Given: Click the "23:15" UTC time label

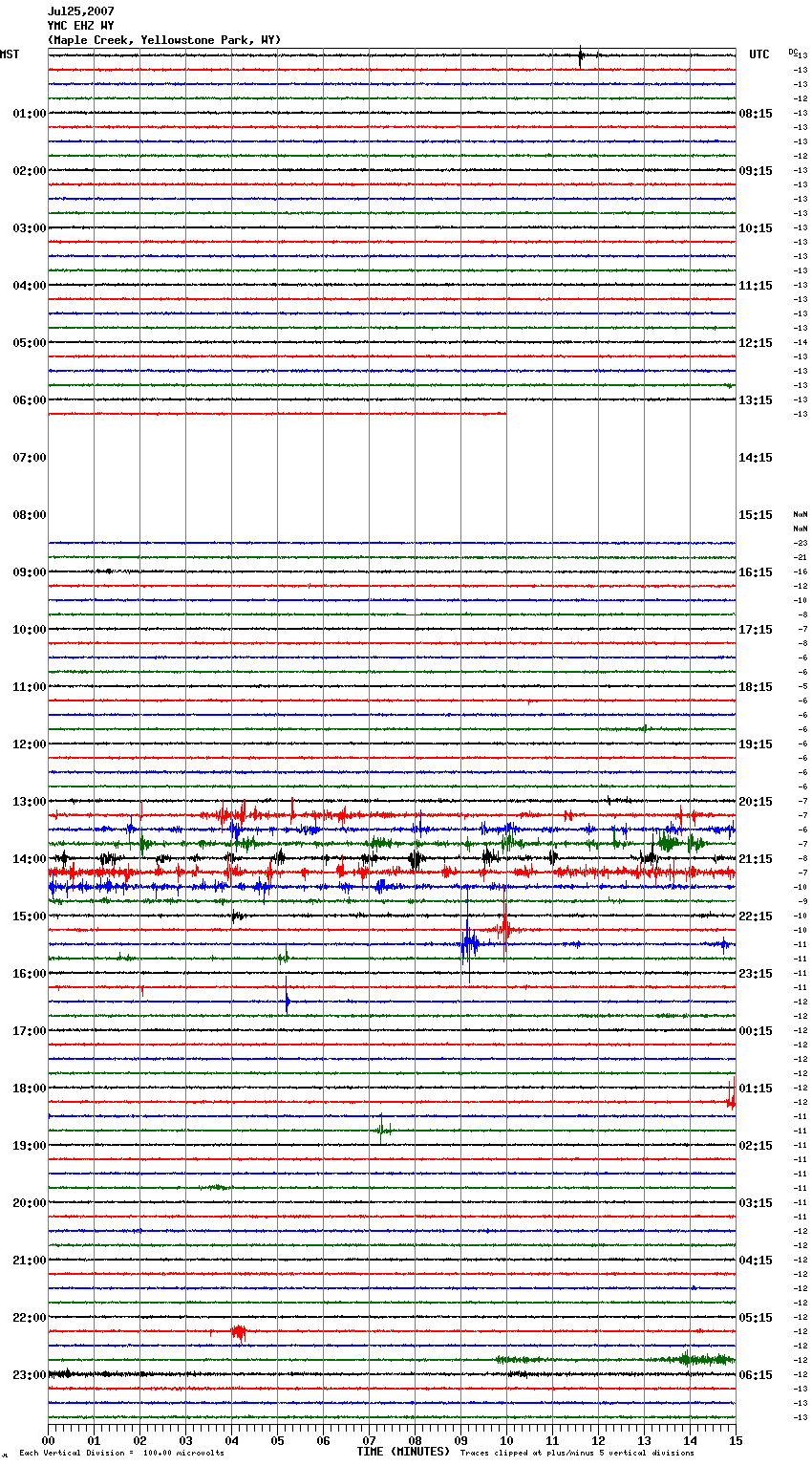Looking at the screenshot, I should pyautogui.click(x=756, y=974).
